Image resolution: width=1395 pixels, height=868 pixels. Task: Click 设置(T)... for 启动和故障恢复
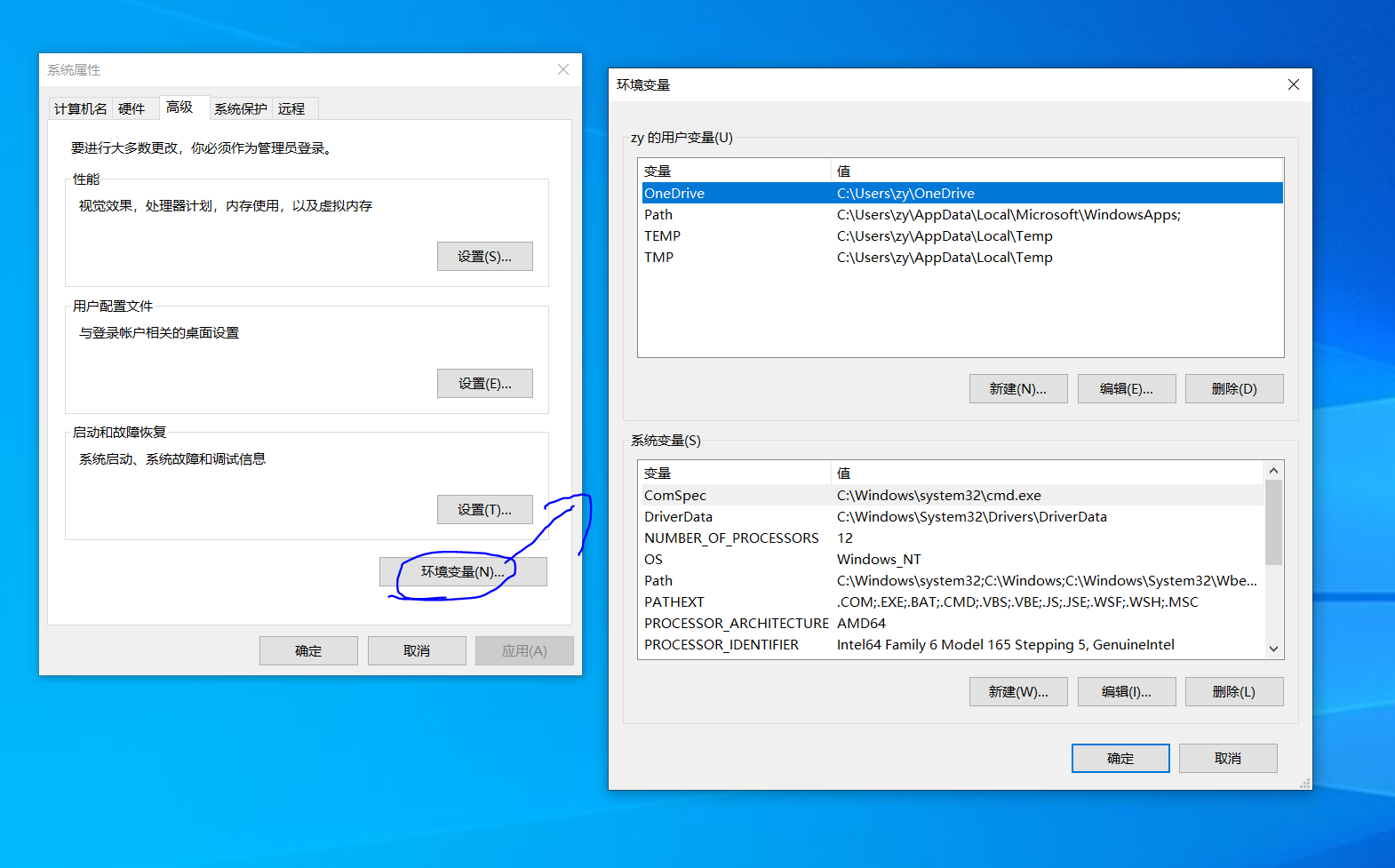(485, 509)
